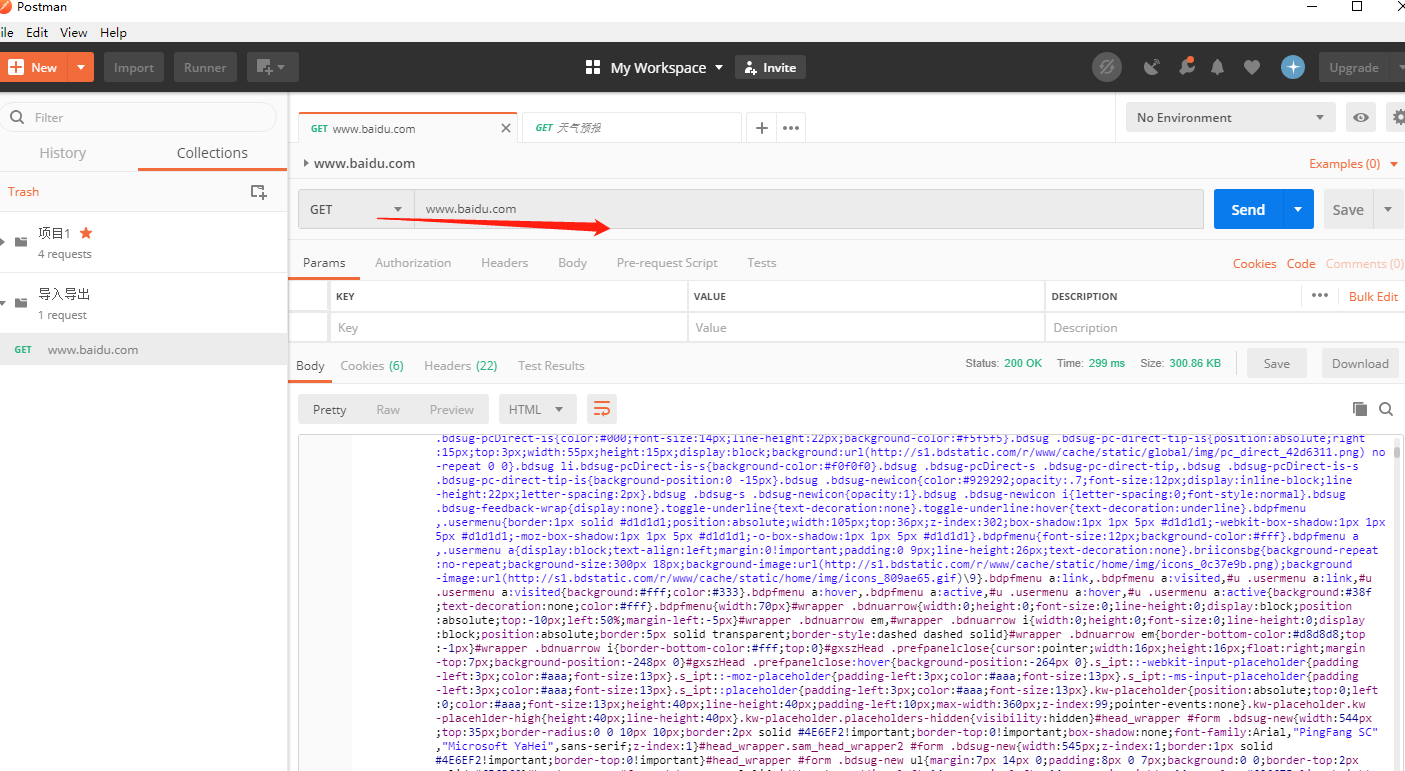Click the satellite interceptor icon

1152,67
